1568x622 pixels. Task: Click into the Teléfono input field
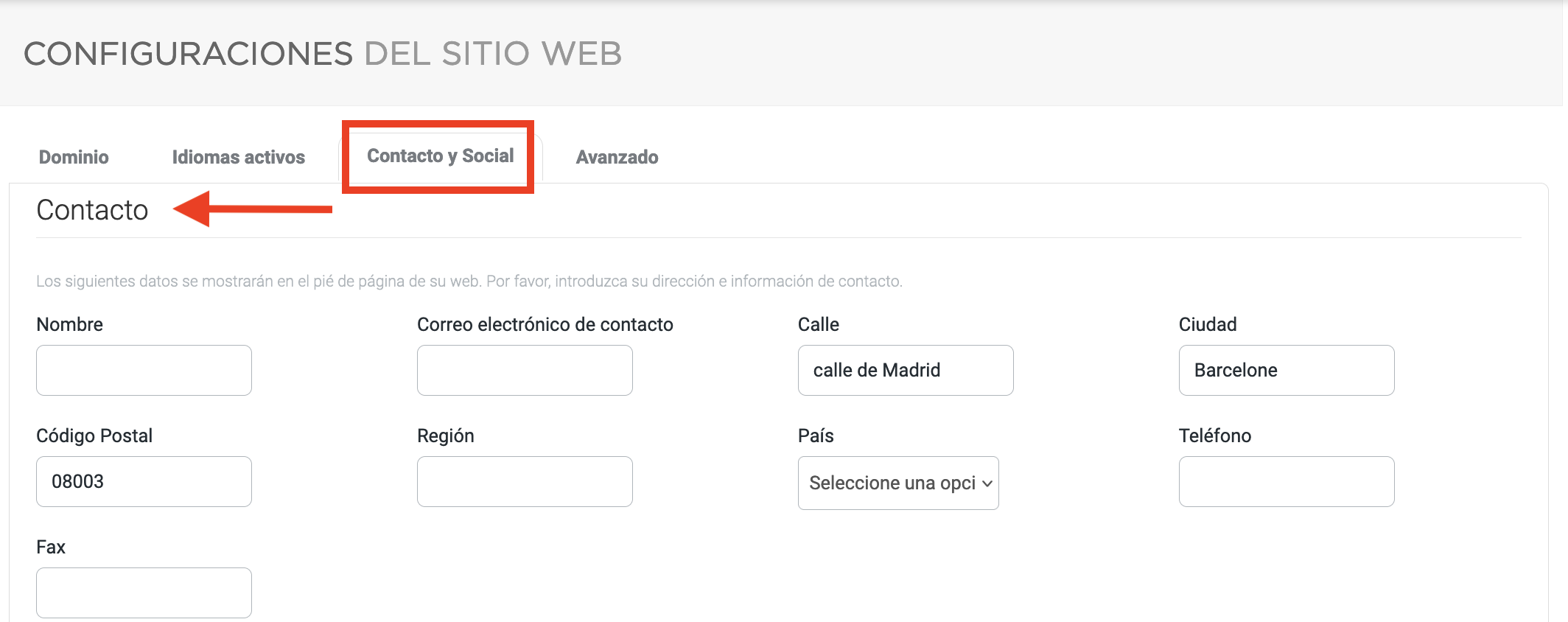[1287, 481]
